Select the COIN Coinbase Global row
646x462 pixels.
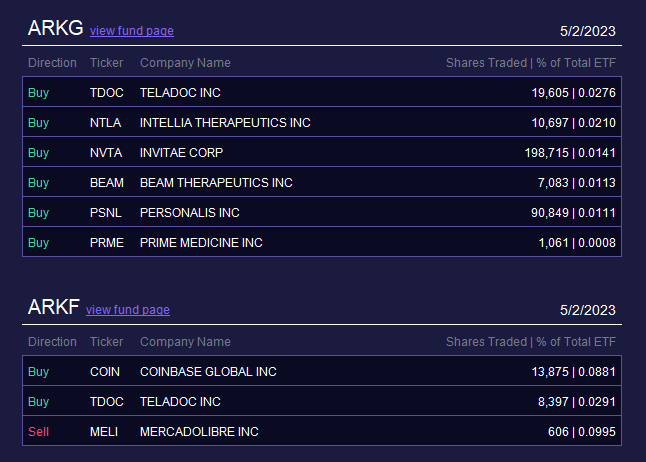point(322,371)
